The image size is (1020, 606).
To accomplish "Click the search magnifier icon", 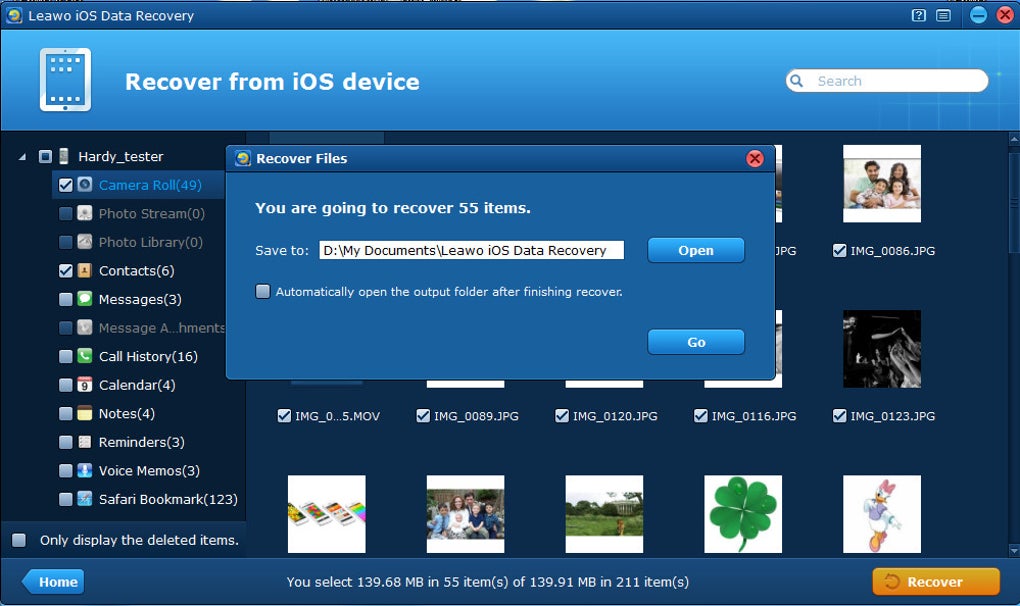I will point(796,81).
